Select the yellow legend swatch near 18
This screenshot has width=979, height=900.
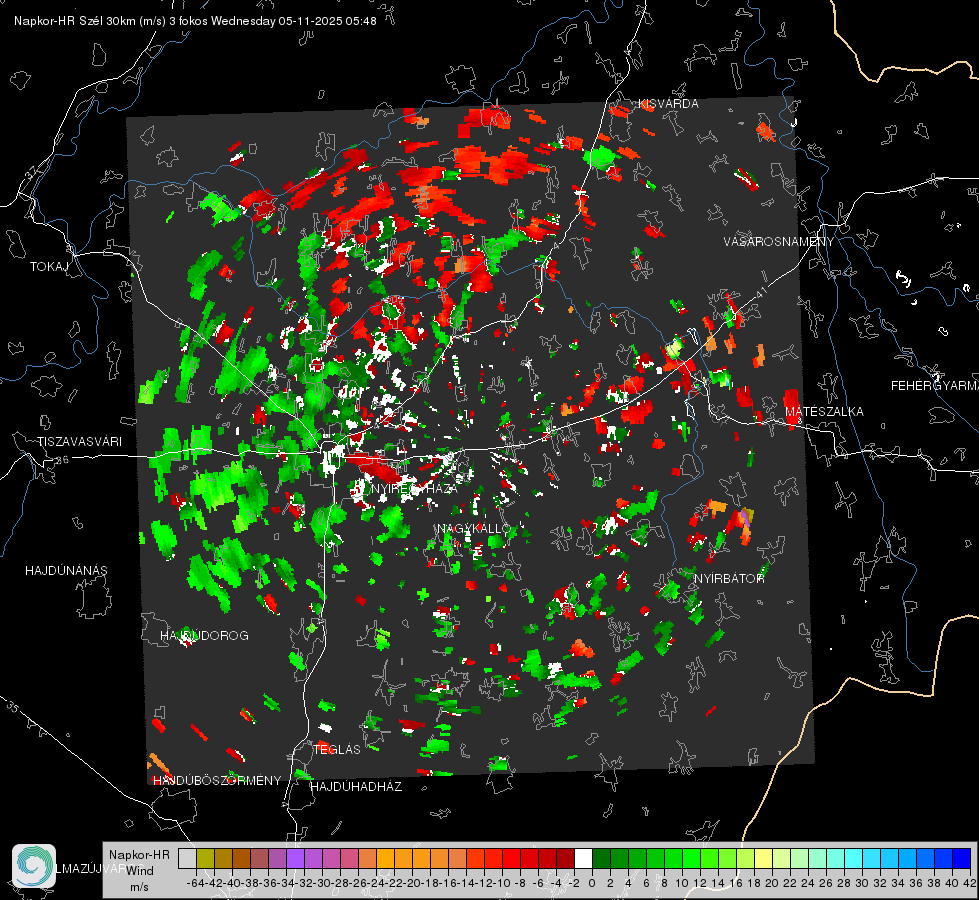coord(764,858)
